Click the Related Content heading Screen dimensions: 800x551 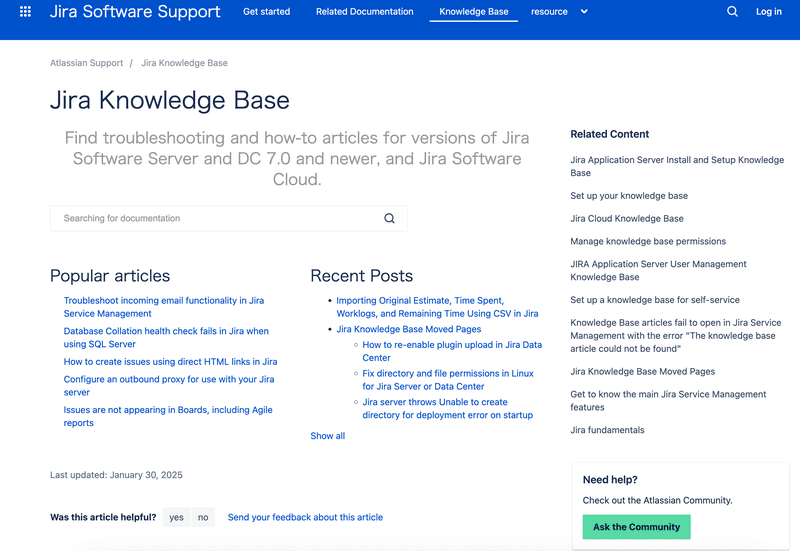[x=610, y=134]
